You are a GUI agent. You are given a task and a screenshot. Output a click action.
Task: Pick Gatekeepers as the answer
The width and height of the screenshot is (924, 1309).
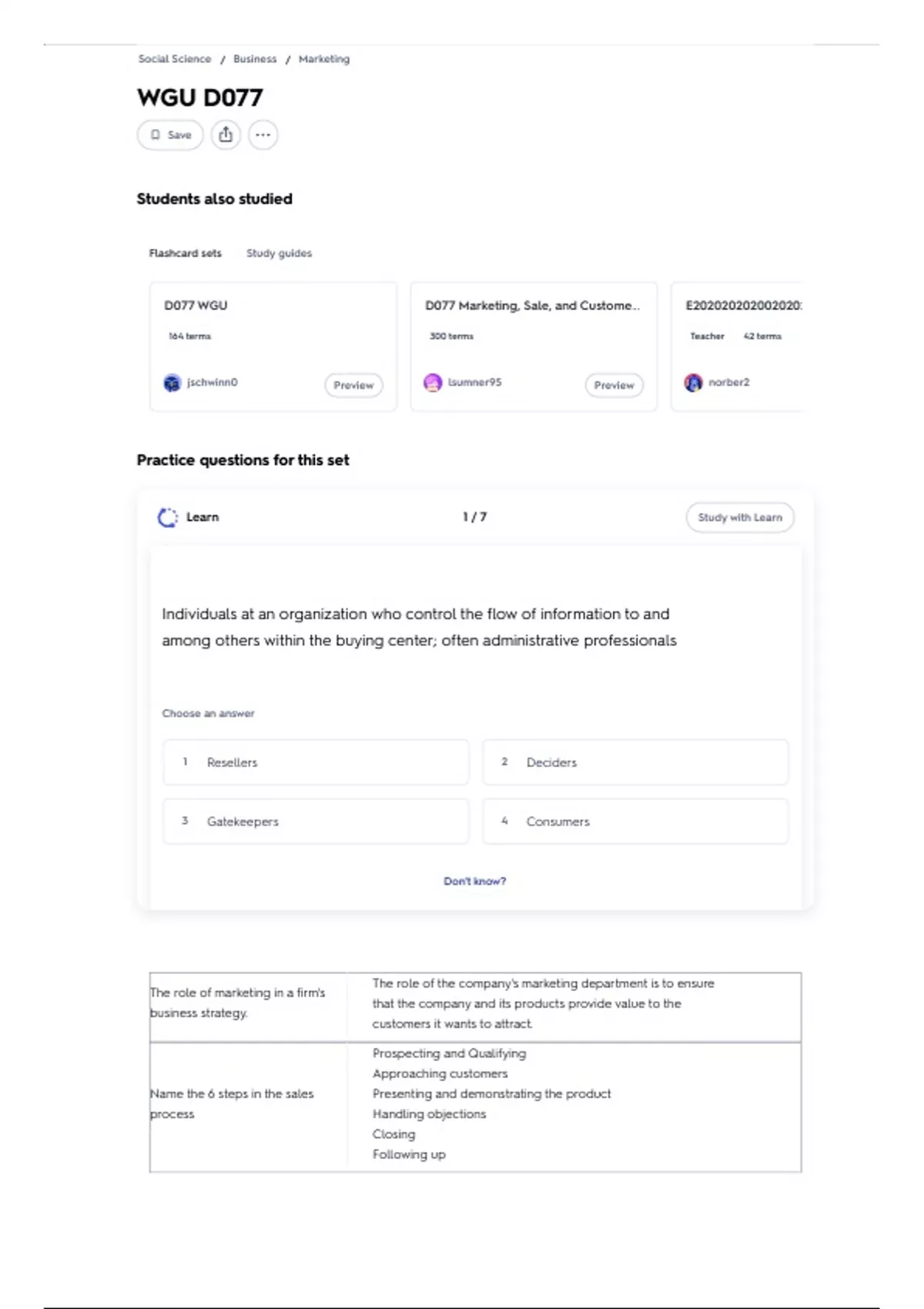tap(316, 822)
